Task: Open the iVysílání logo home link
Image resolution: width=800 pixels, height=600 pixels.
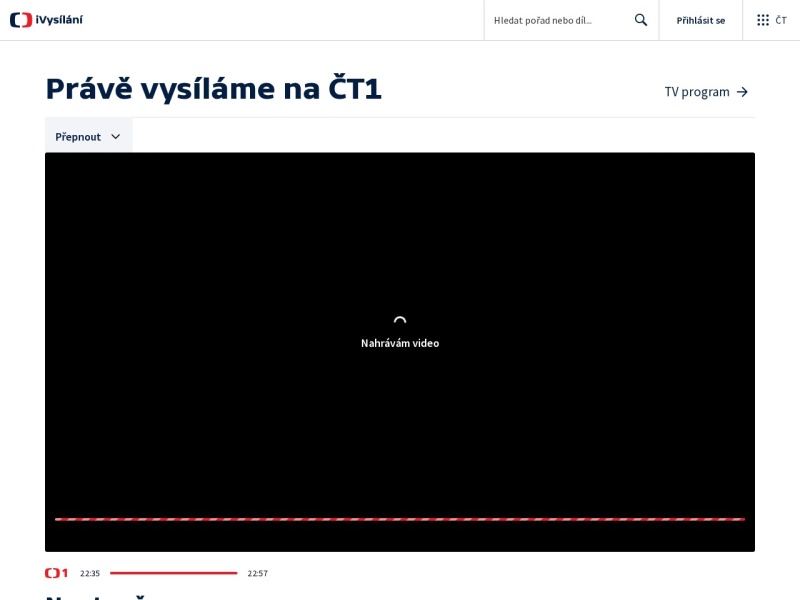Action: point(46,20)
